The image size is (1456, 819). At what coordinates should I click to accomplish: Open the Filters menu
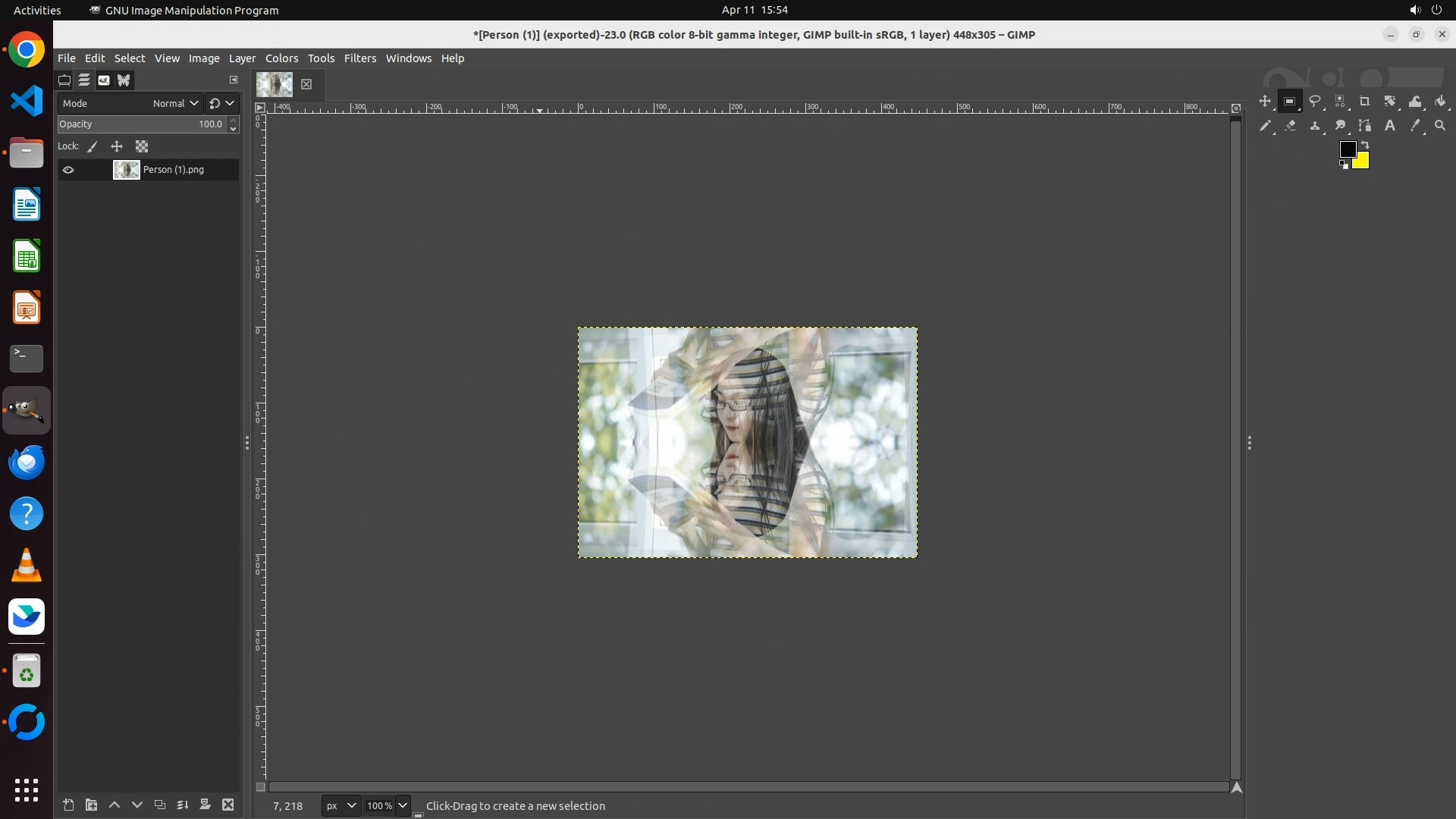click(359, 58)
